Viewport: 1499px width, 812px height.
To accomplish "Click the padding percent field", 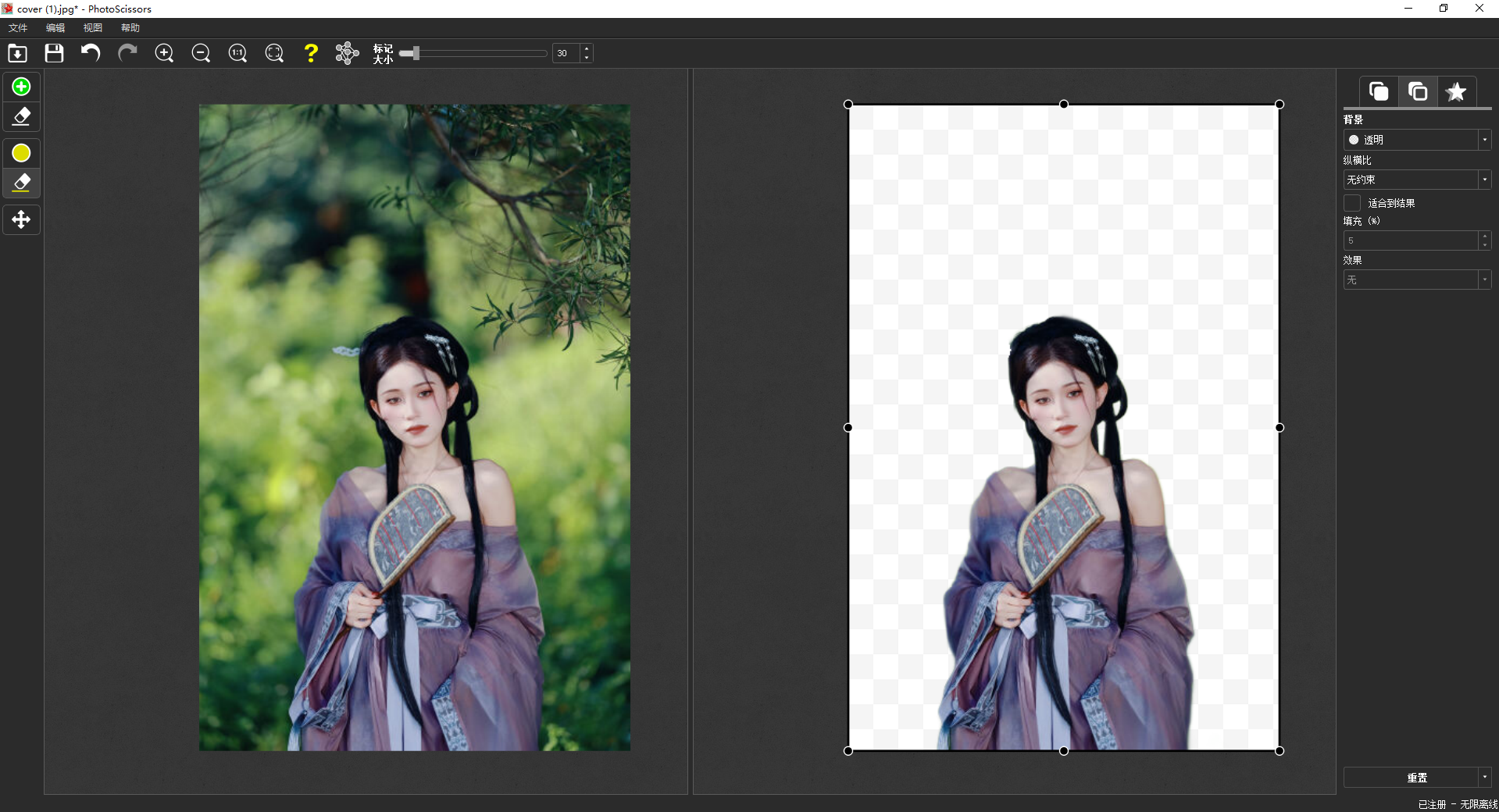I will point(1411,240).
